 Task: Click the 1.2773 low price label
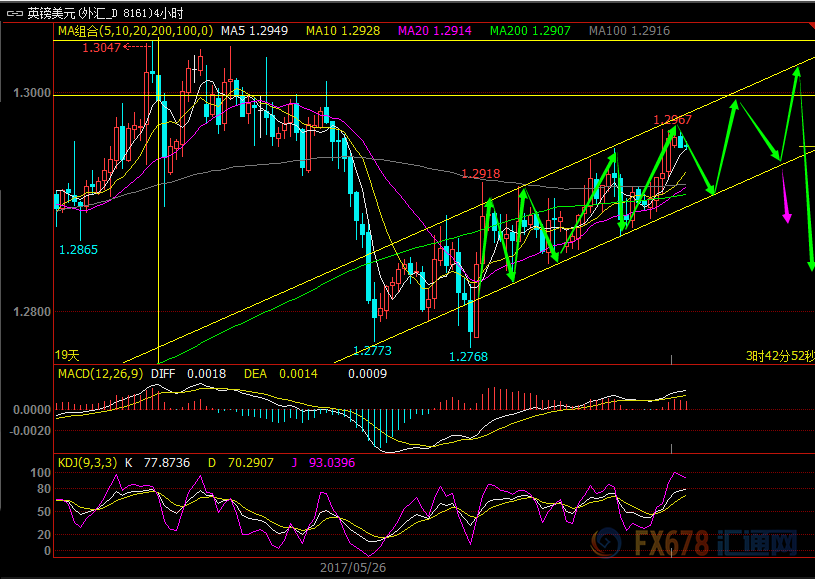point(372,350)
